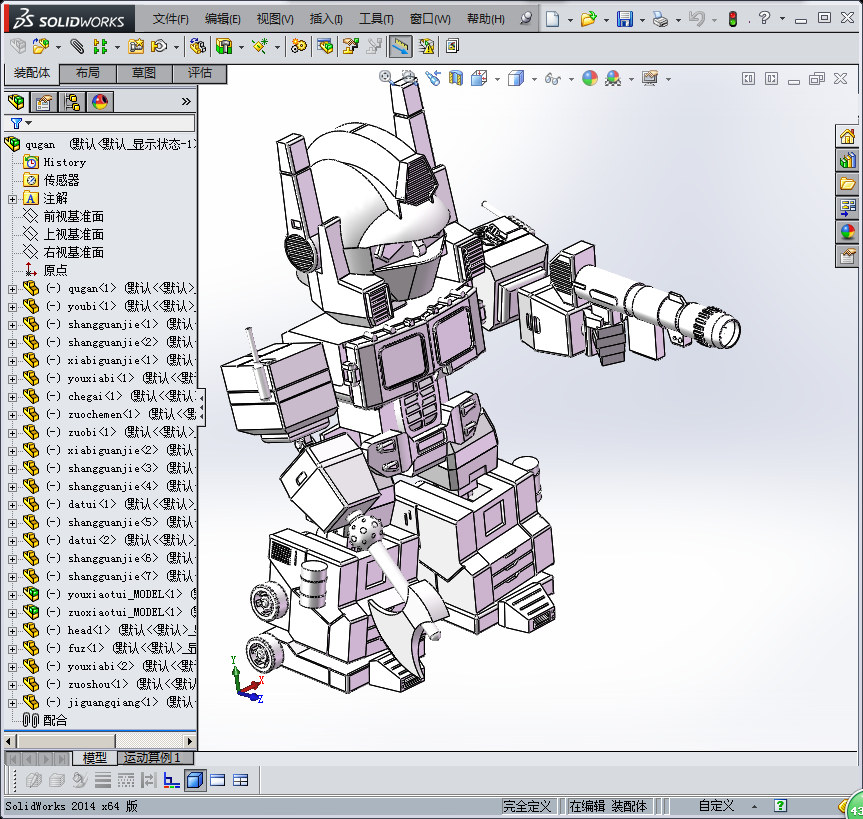863x819 pixels.
Task: Open SolidWorks Resources home icon in task pane
Action: pos(847,136)
